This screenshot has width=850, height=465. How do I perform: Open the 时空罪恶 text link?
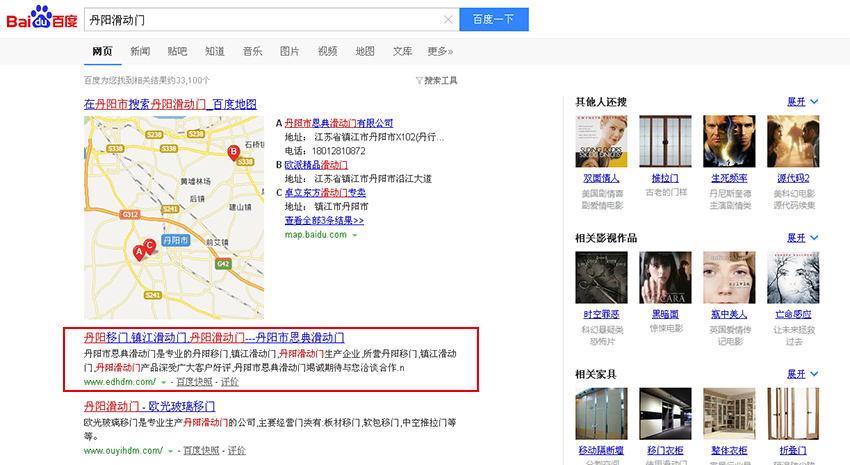601,314
